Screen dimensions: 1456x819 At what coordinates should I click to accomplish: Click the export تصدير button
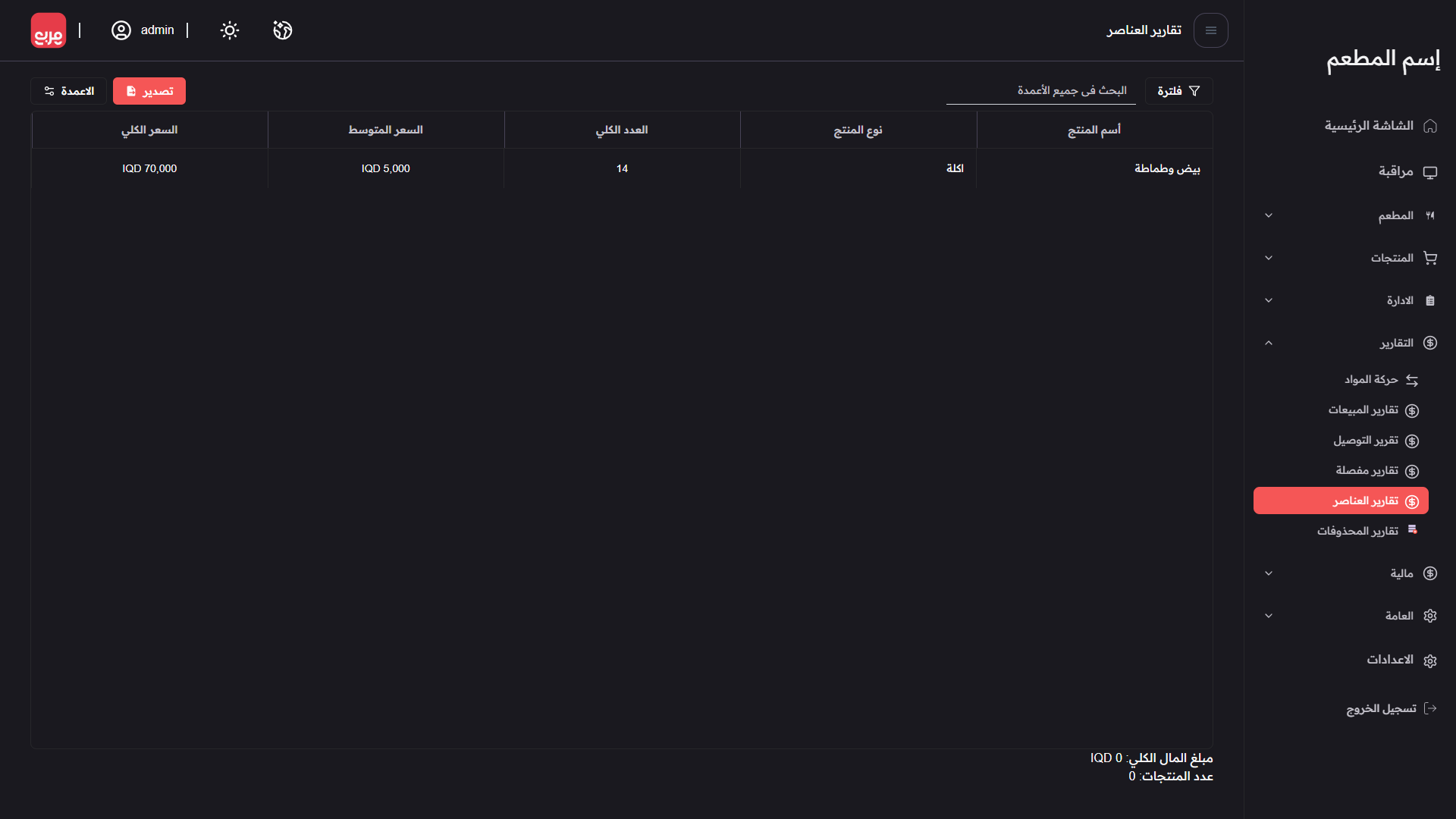tap(149, 91)
